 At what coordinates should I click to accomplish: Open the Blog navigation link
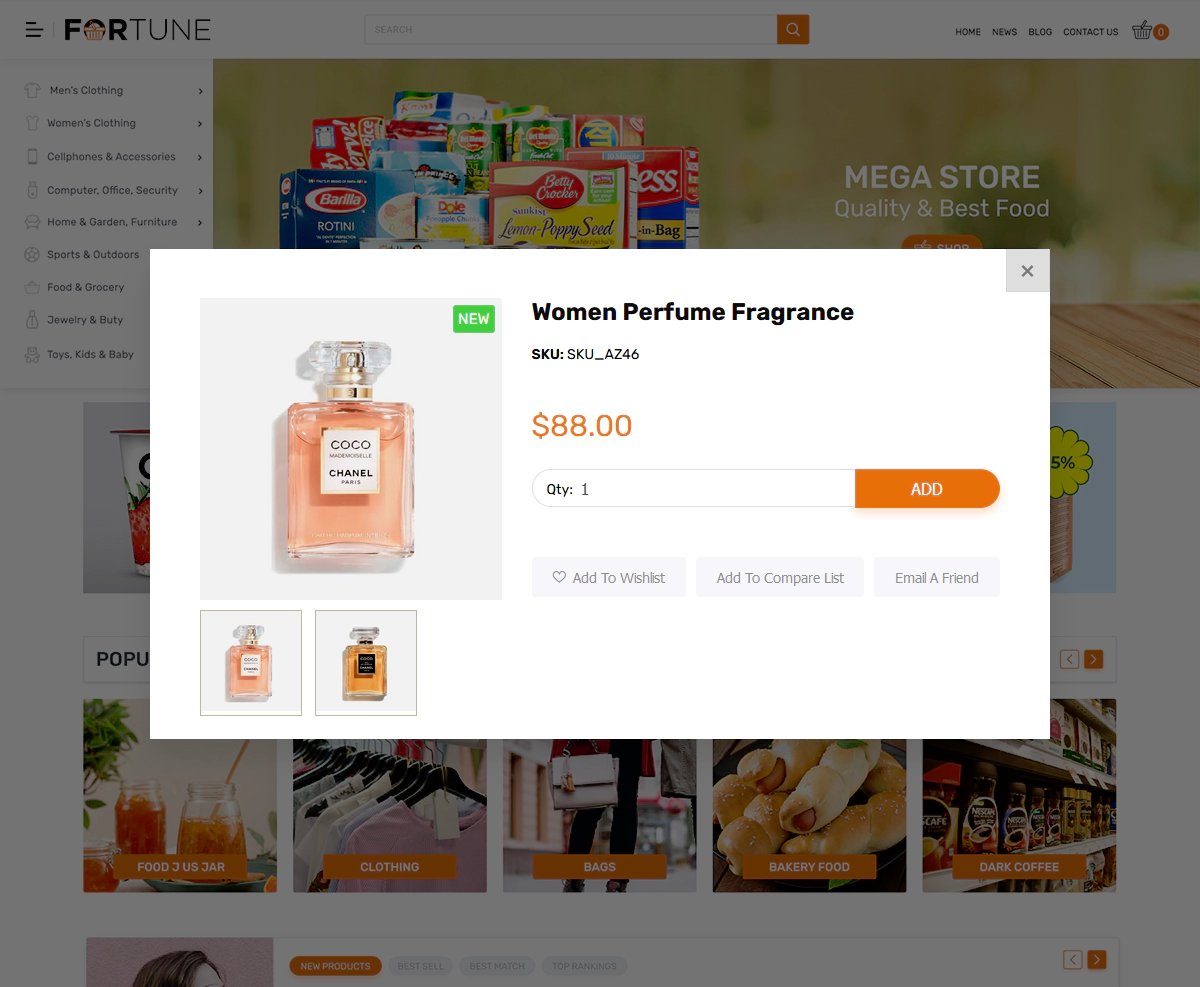(1040, 32)
